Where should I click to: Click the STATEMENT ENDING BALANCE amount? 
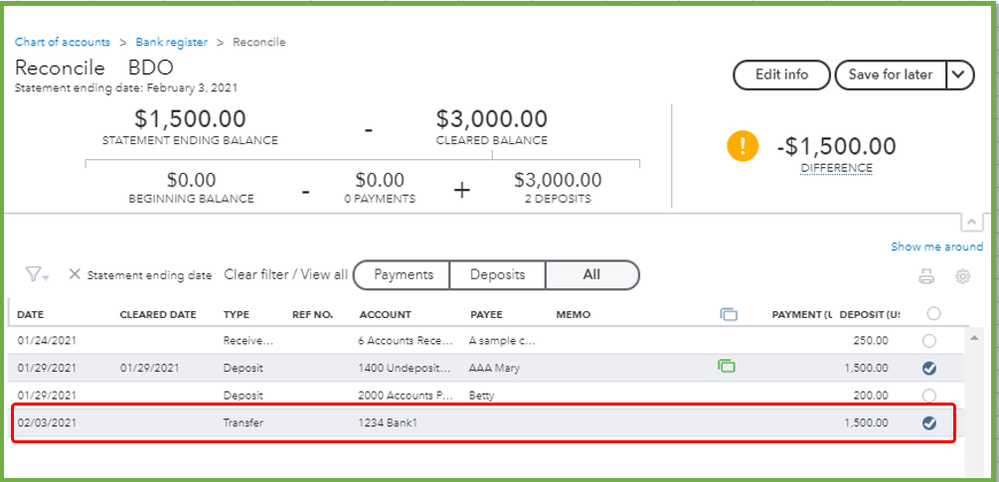coord(190,119)
